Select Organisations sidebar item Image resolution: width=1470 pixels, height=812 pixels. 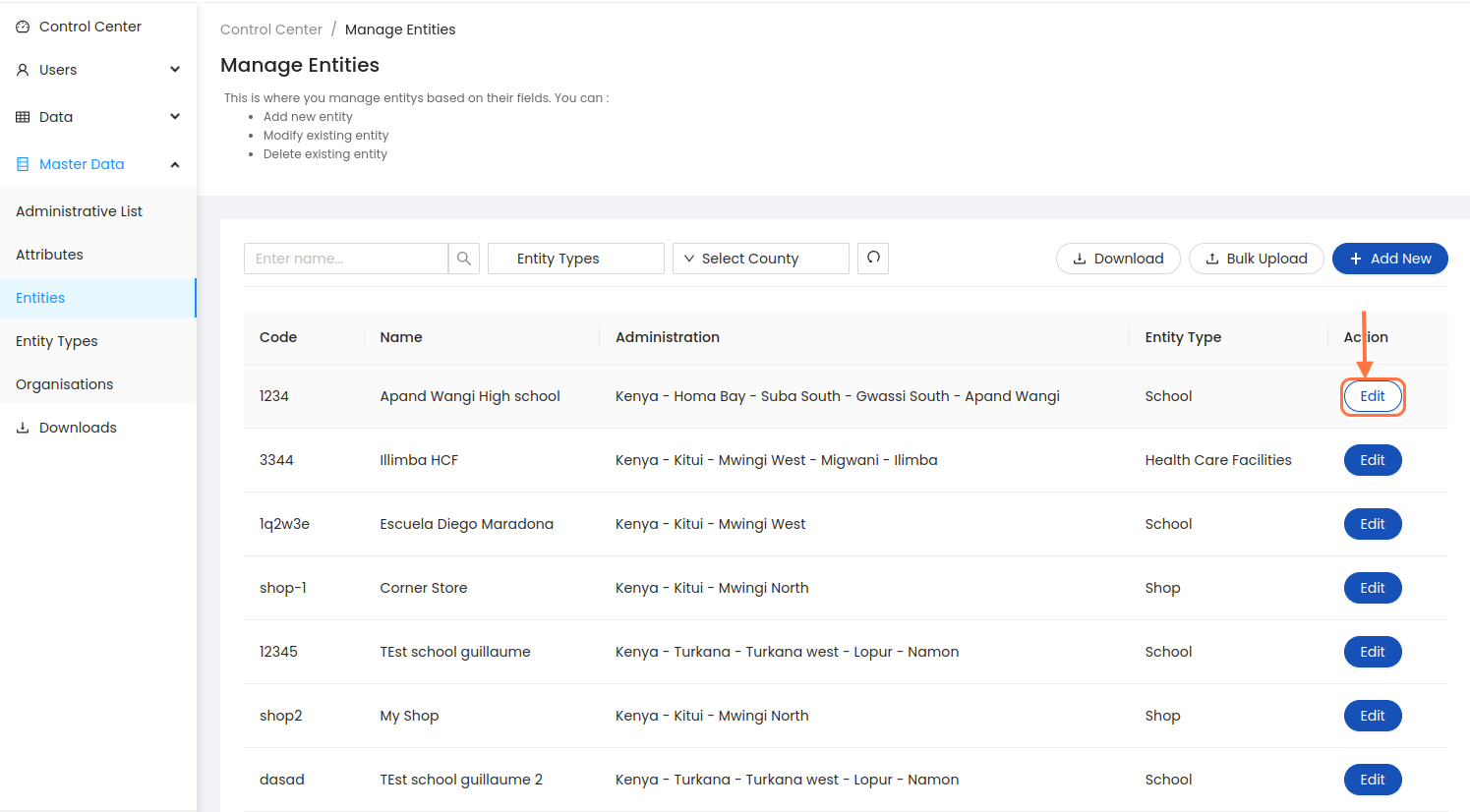[64, 384]
